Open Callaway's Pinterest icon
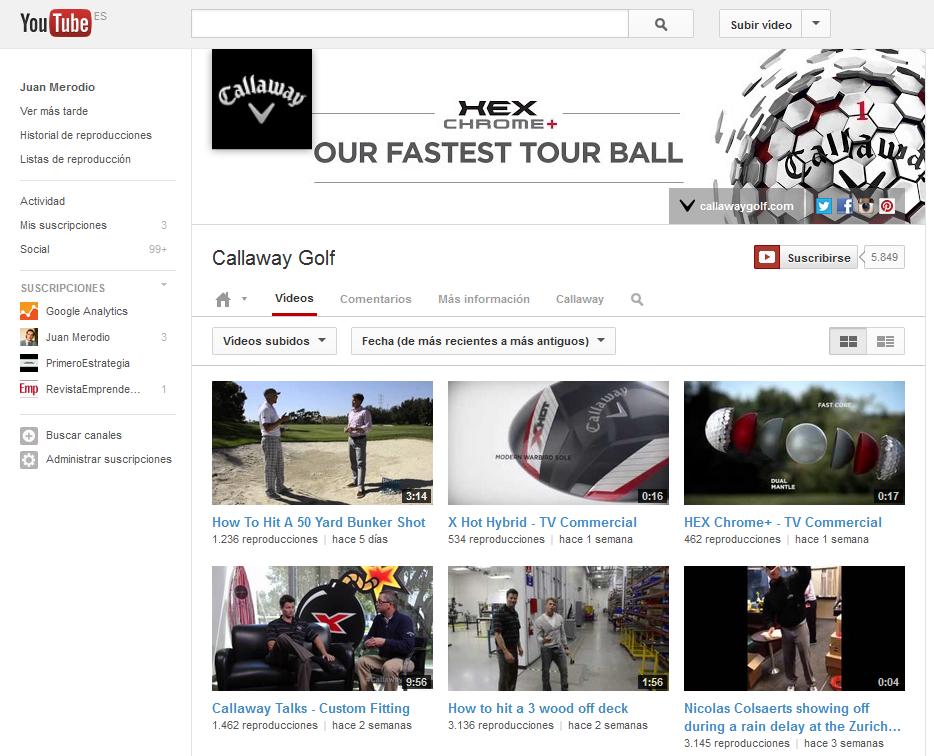This screenshot has height=756, width=934. [x=887, y=206]
